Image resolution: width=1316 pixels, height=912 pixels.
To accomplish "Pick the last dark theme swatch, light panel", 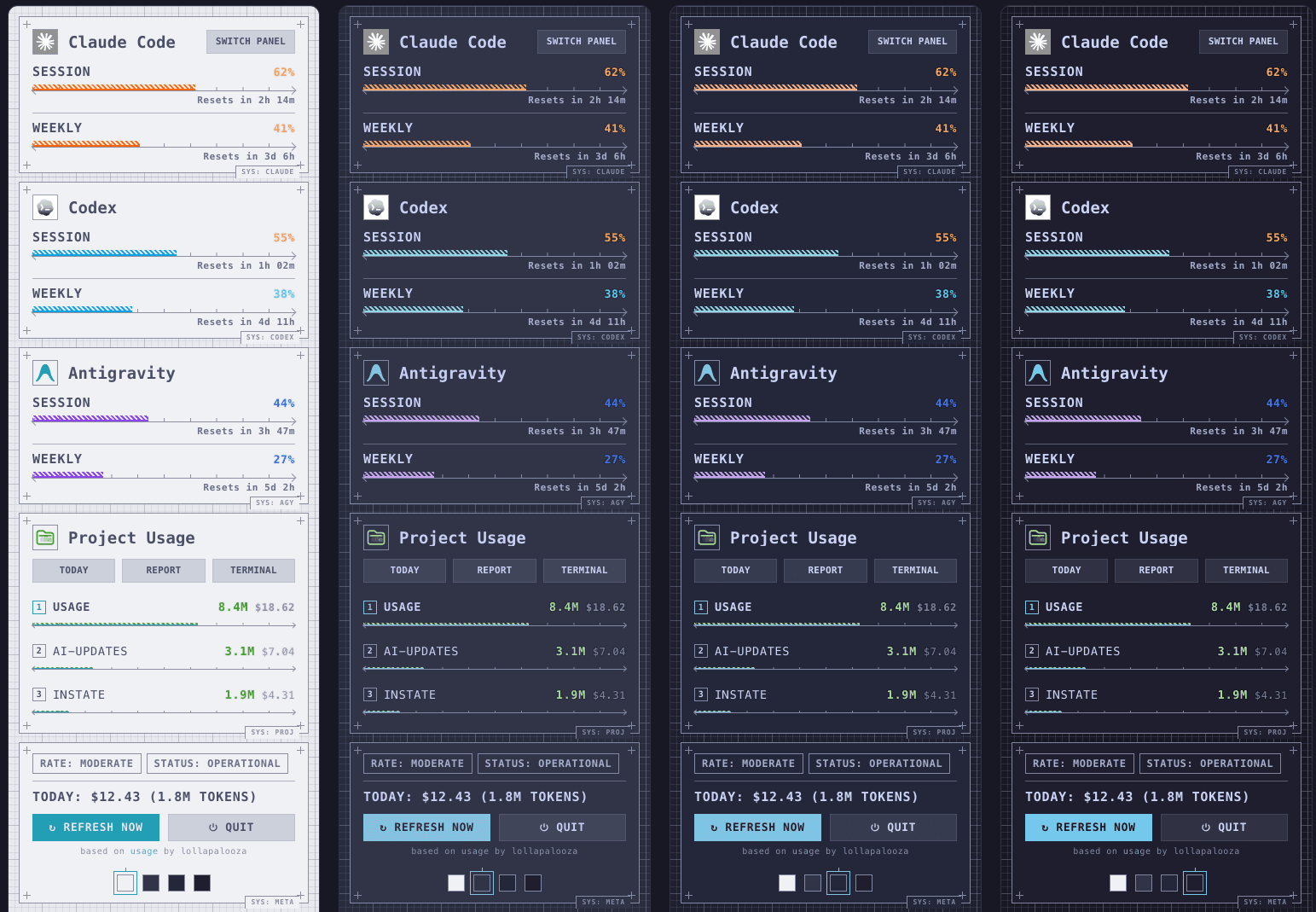I will 202,883.
